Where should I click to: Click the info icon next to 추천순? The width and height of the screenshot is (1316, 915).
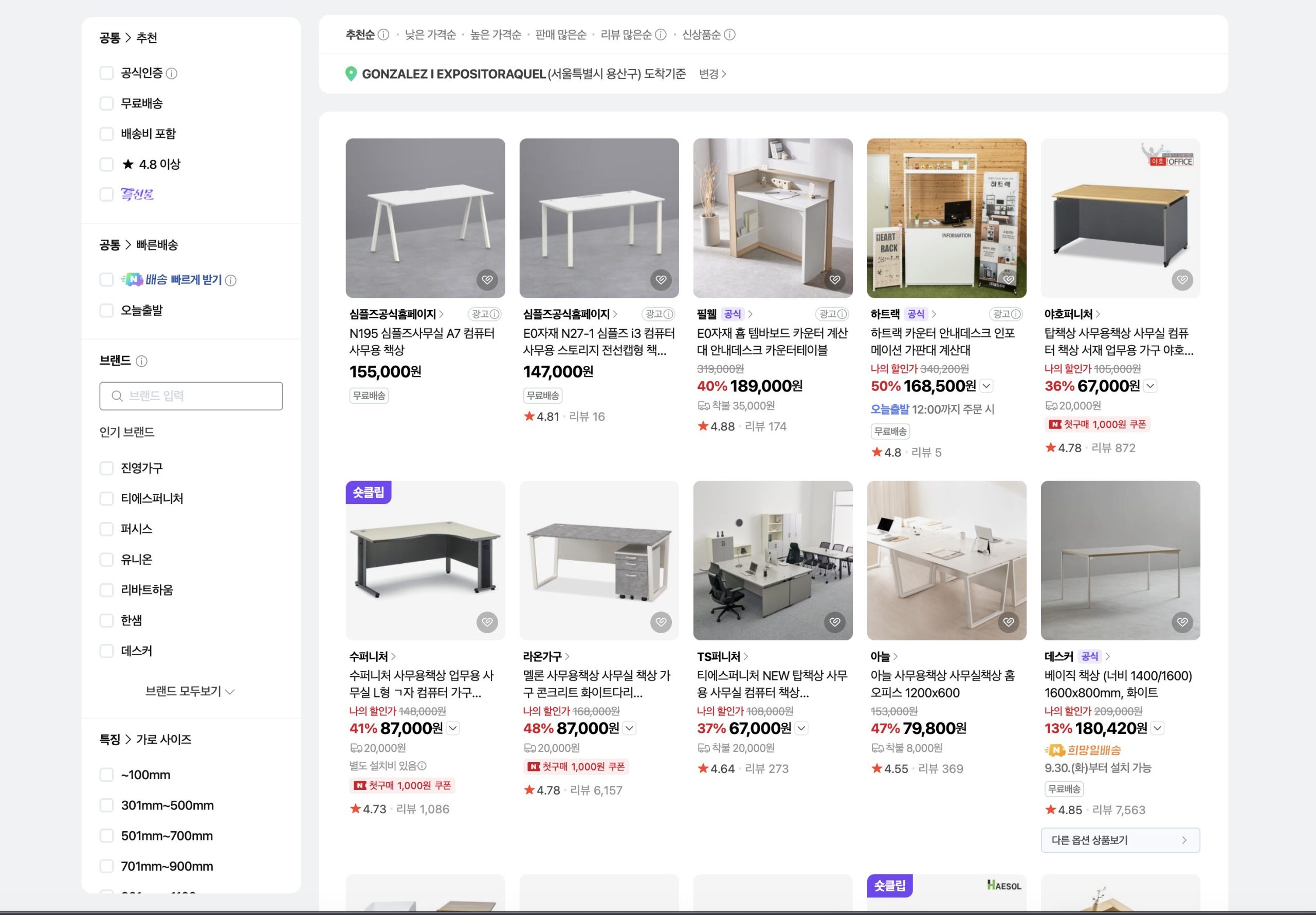click(383, 35)
